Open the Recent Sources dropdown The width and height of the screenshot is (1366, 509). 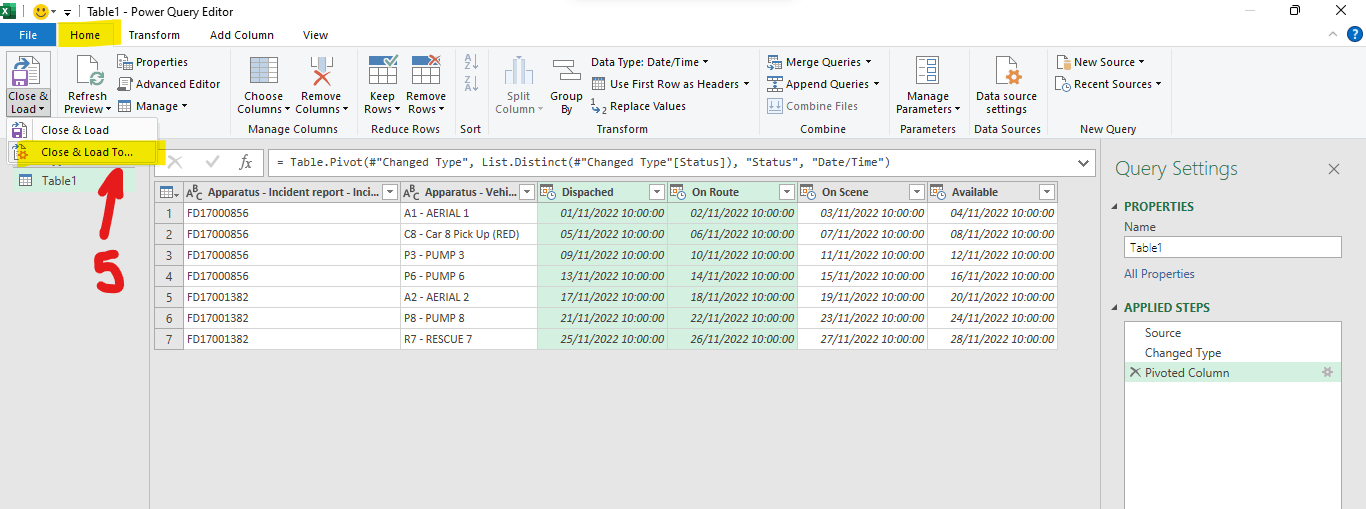click(x=1108, y=84)
